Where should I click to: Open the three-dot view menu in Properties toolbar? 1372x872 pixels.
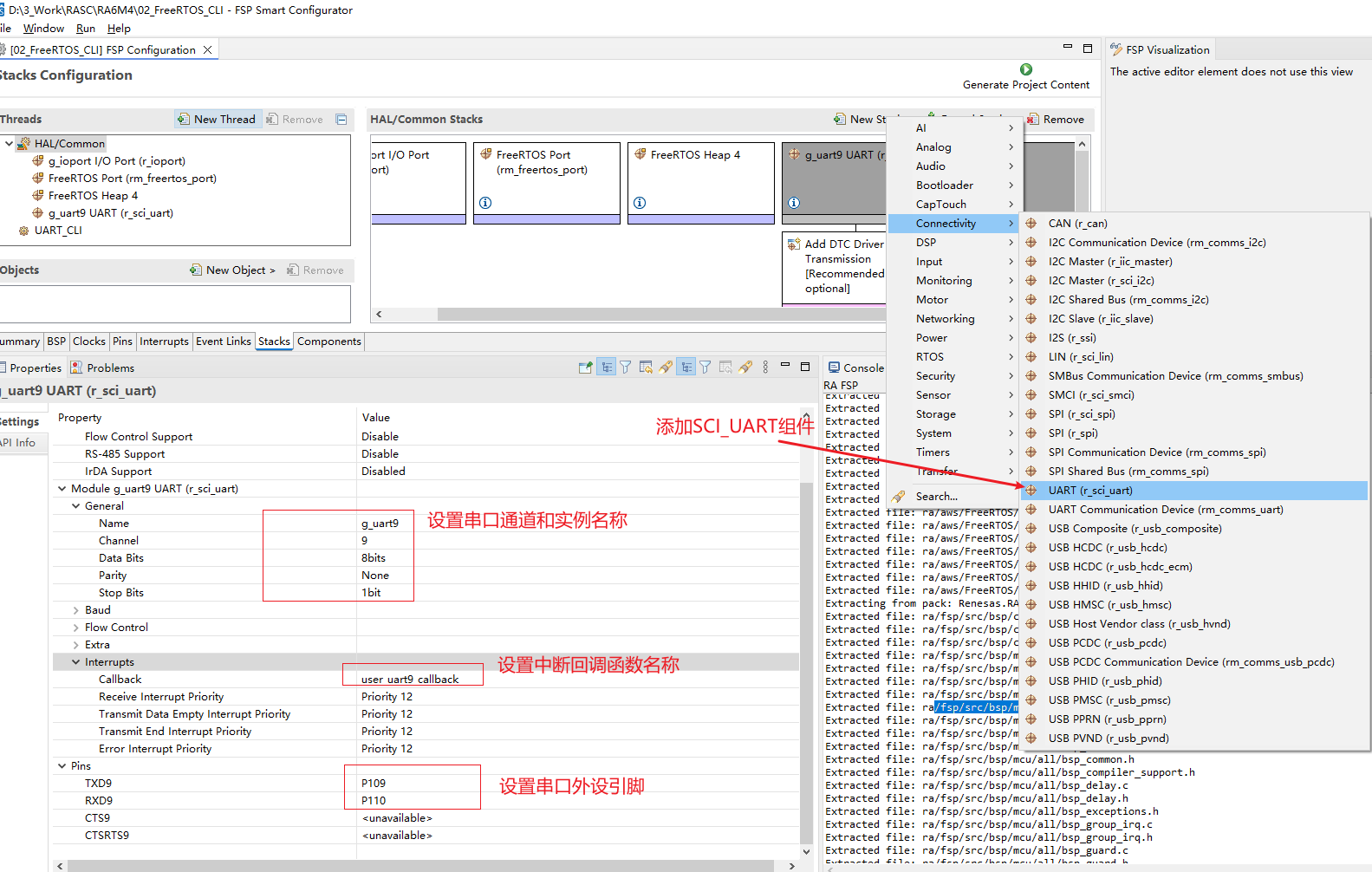pyautogui.click(x=765, y=368)
